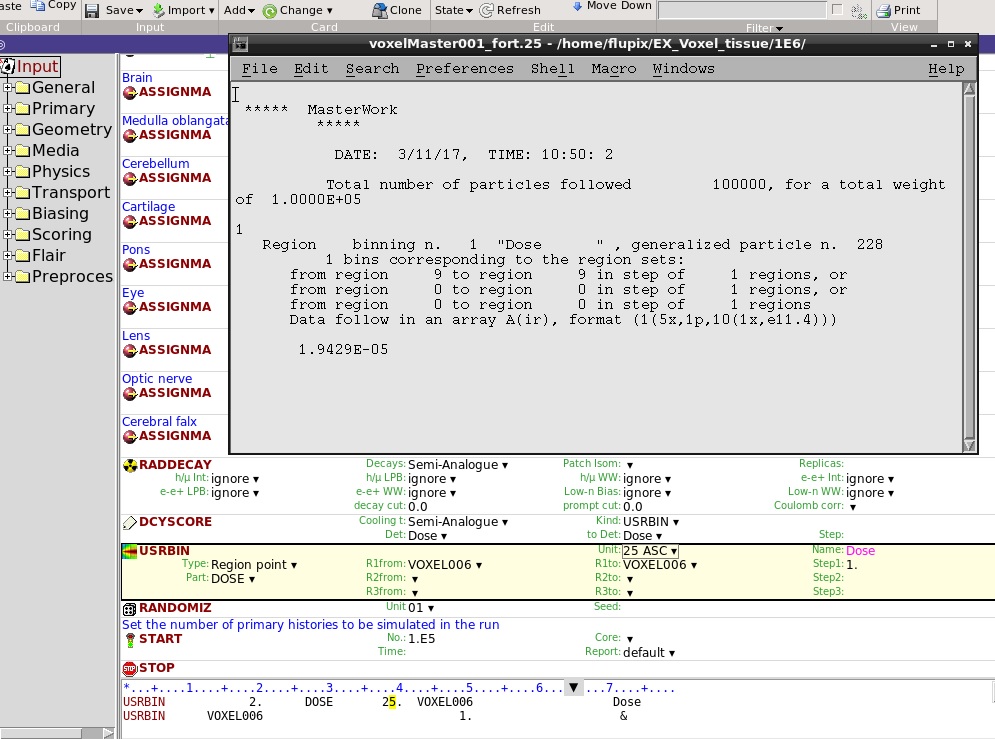Toggle the filter checkbox in the toolbar
The image size is (995, 739).
pos(838,10)
